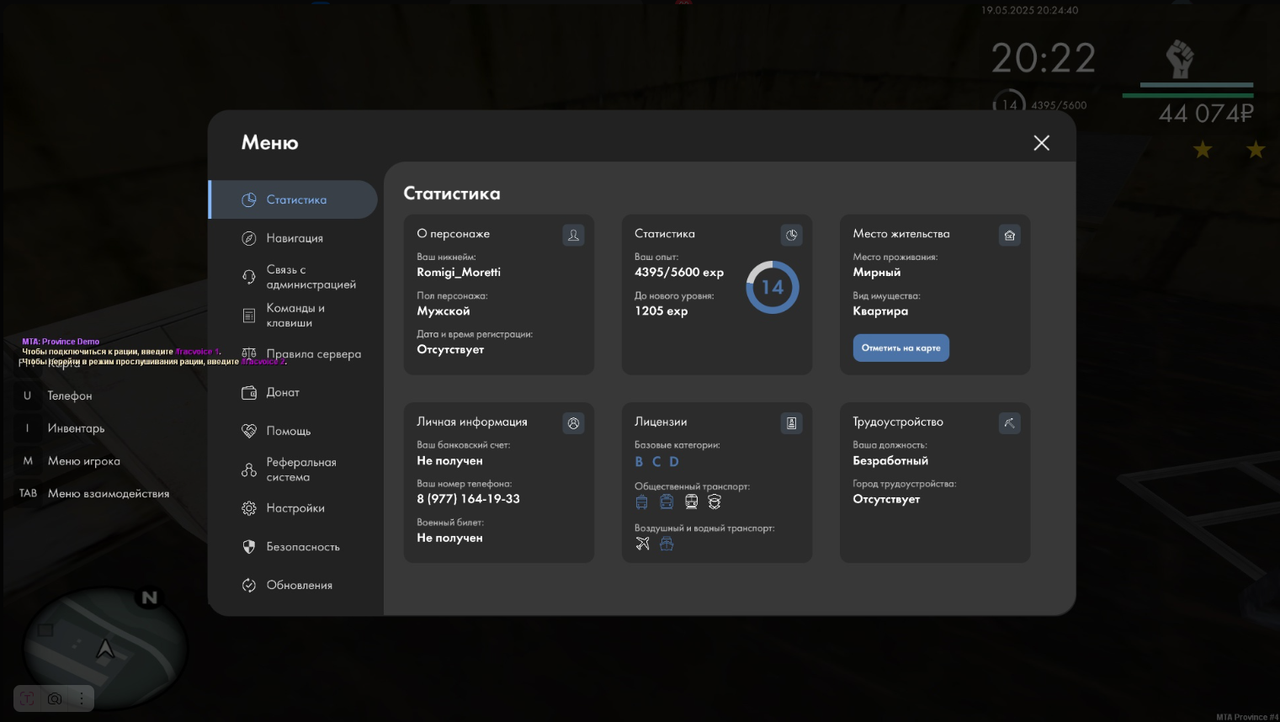Click the Квартира property type value
The width and height of the screenshot is (1280, 722).
coord(881,311)
